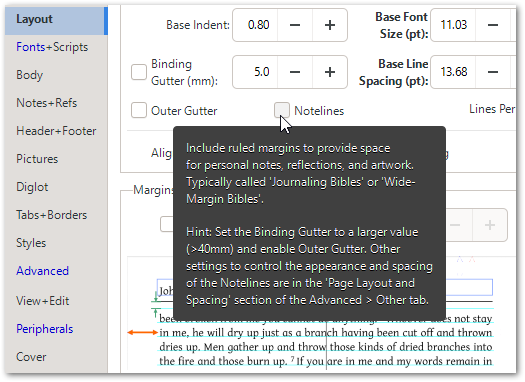Decrease the Base Line Spacing value
The image size is (525, 382).
[493, 72]
